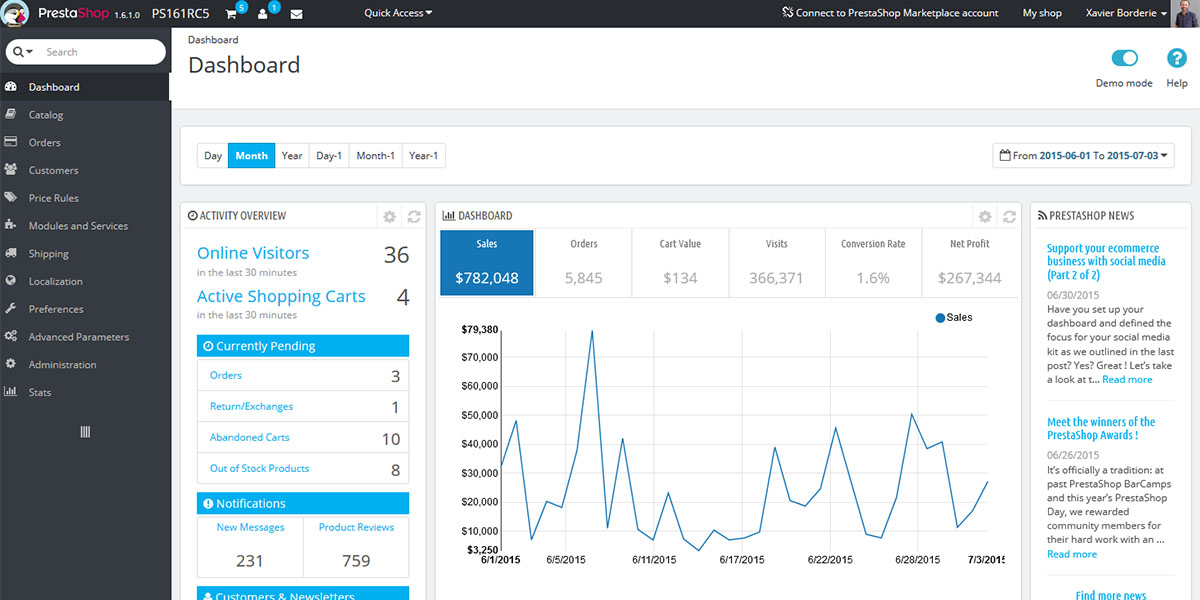This screenshot has width=1200, height=600.
Task: Open Catalog in the sidebar menu
Action: coord(46,115)
